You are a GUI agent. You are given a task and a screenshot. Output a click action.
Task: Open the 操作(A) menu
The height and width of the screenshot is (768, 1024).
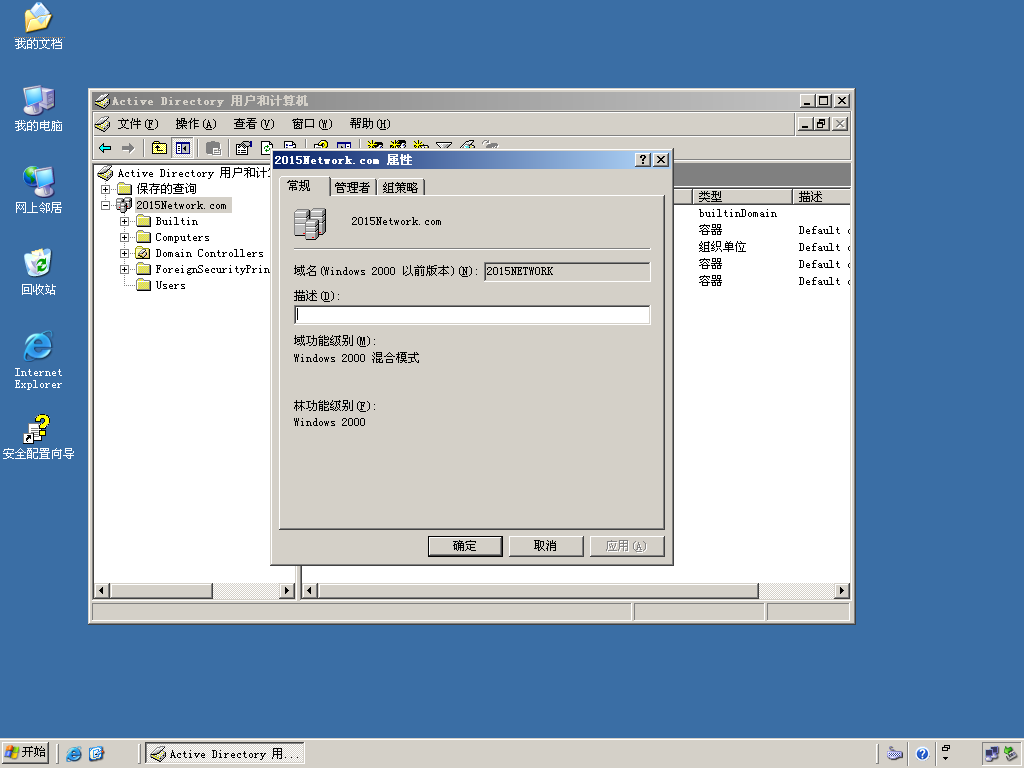pos(195,123)
